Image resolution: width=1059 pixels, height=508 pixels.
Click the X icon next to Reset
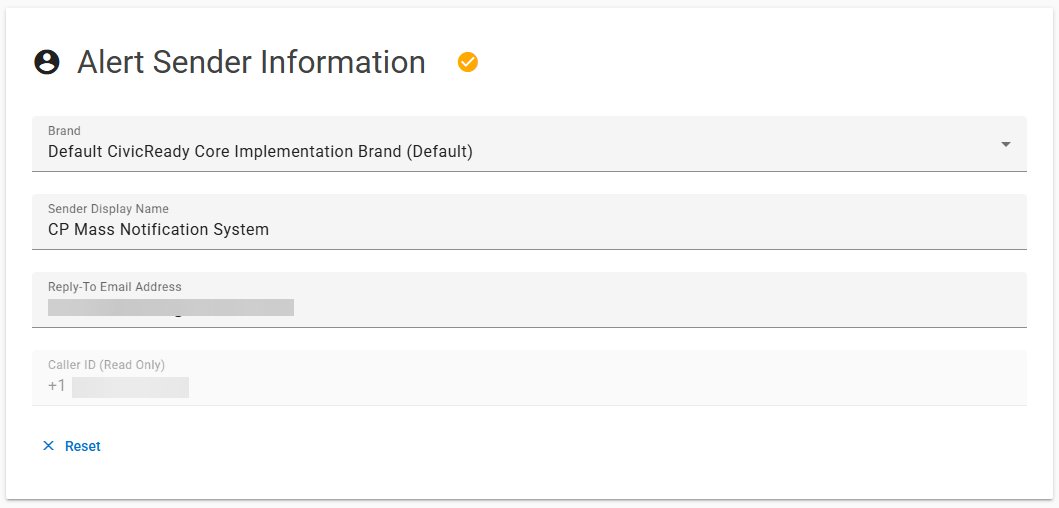(x=48, y=446)
